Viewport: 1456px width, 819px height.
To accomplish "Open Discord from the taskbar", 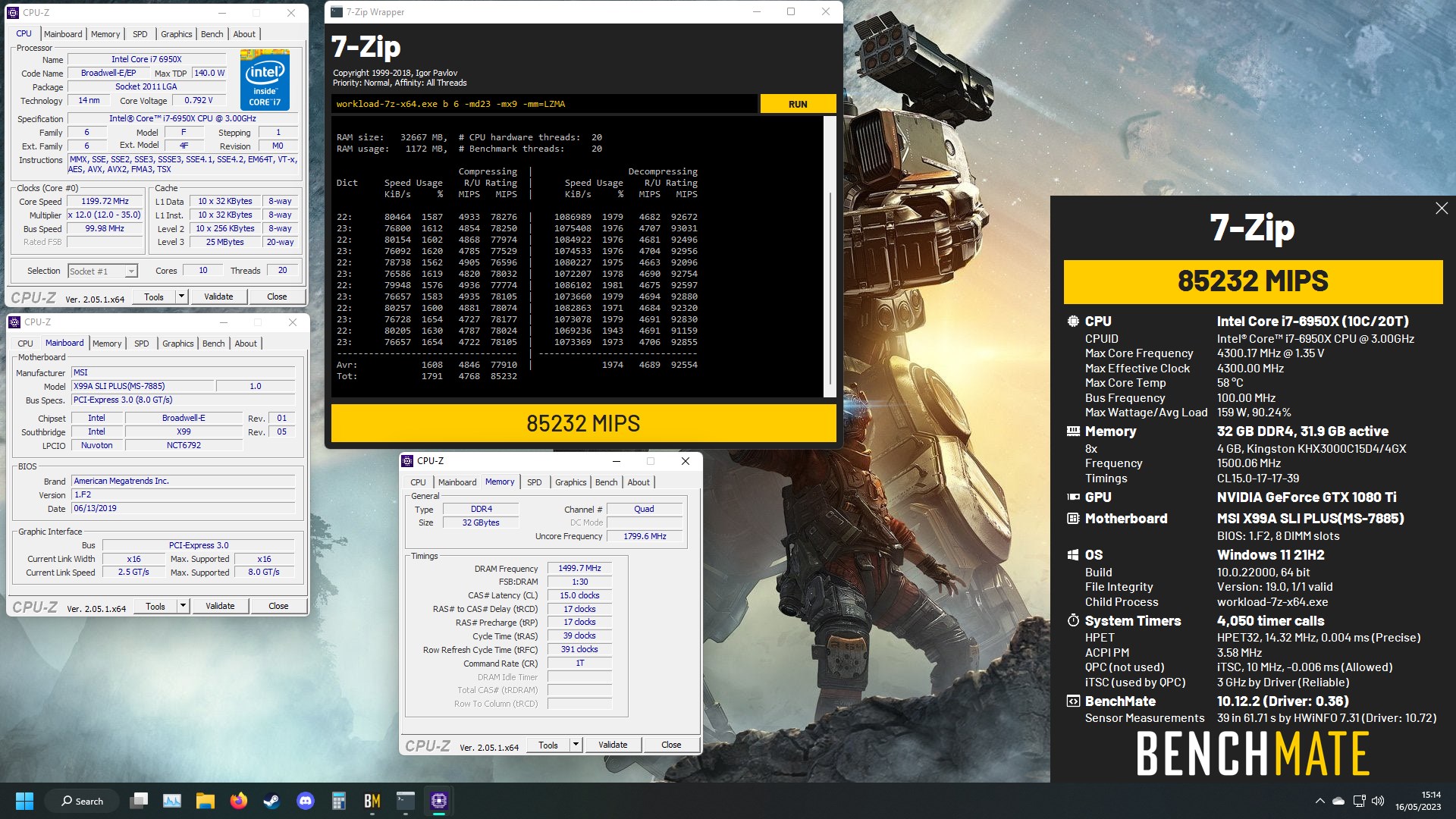I will [x=306, y=801].
